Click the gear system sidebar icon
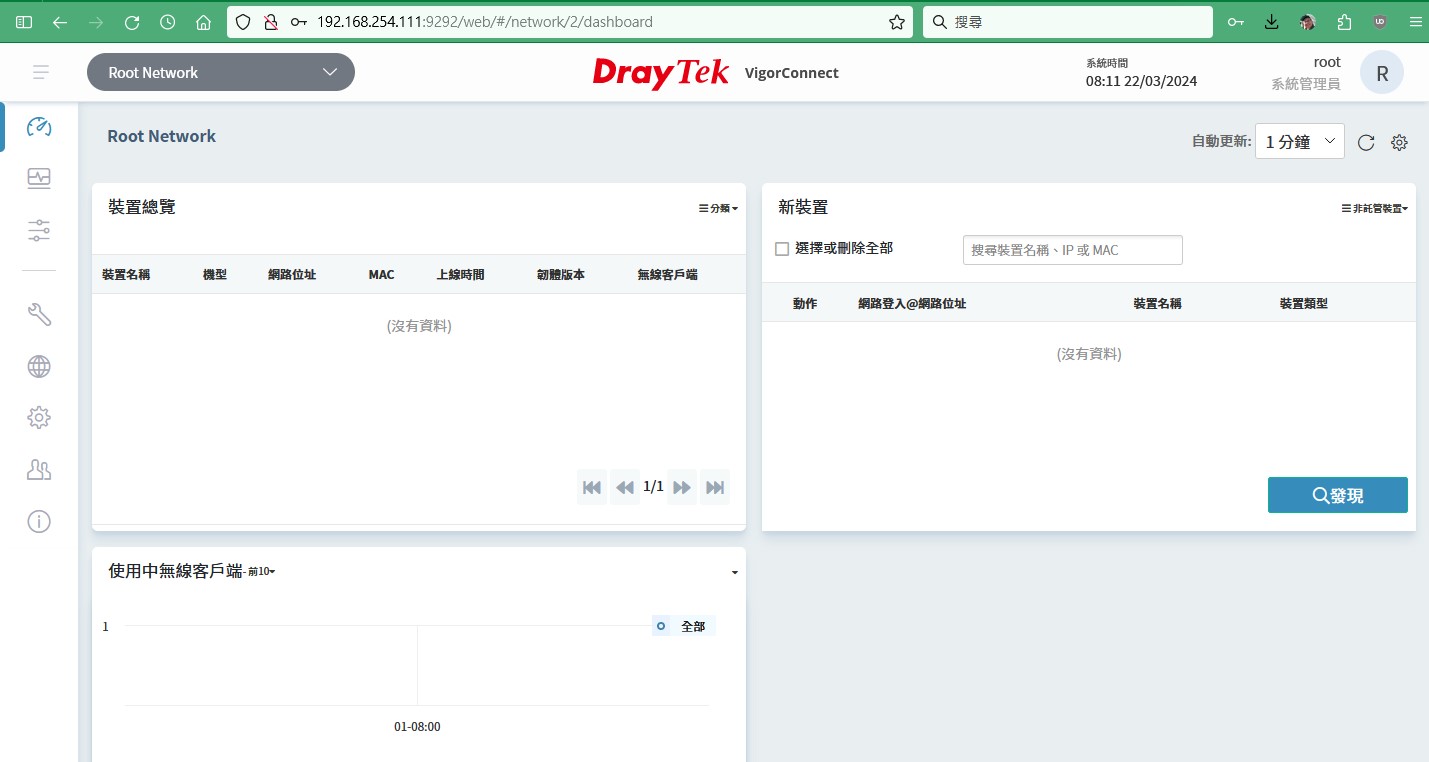This screenshot has height=762, width=1429. pos(39,418)
